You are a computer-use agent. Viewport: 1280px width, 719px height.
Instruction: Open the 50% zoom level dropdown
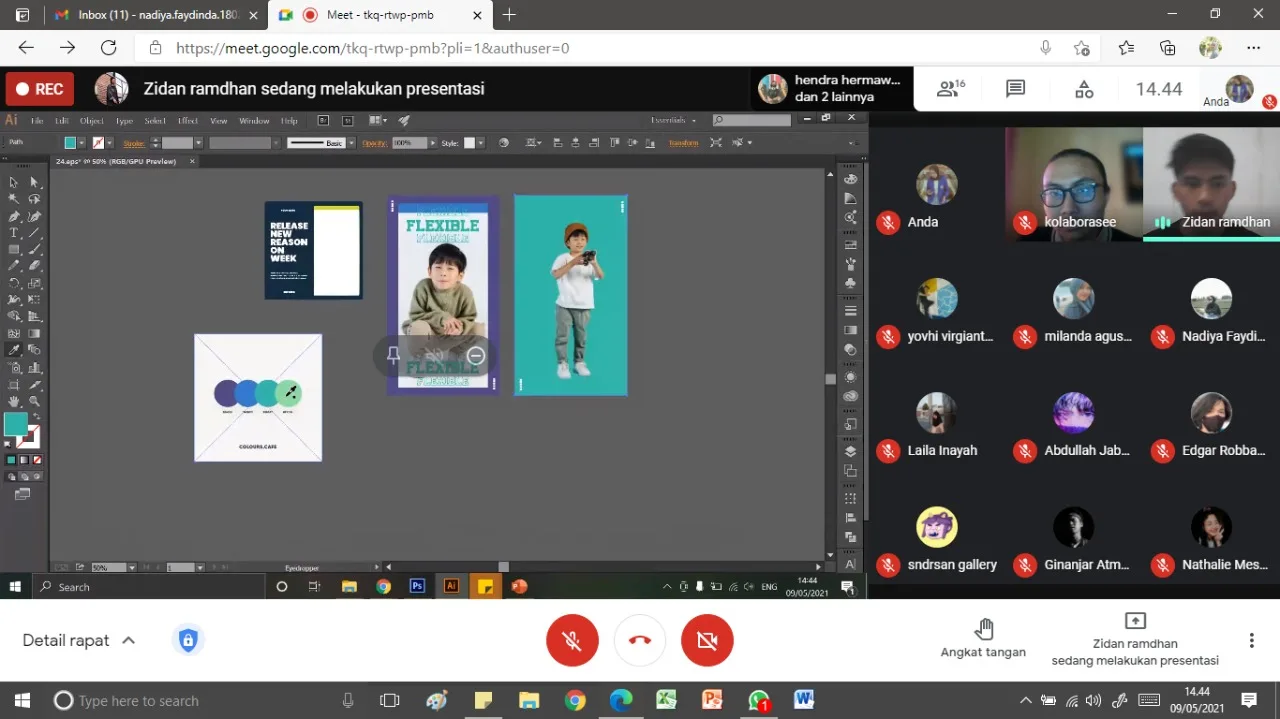point(131,567)
